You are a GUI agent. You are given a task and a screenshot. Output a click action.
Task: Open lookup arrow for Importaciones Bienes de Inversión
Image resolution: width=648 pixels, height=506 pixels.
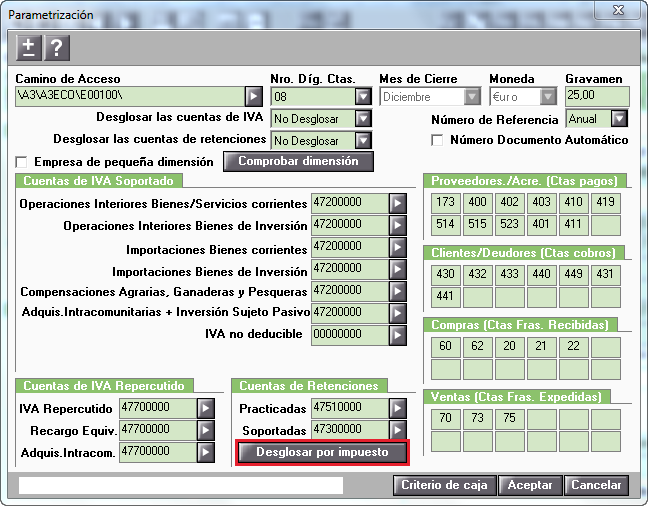point(398,269)
